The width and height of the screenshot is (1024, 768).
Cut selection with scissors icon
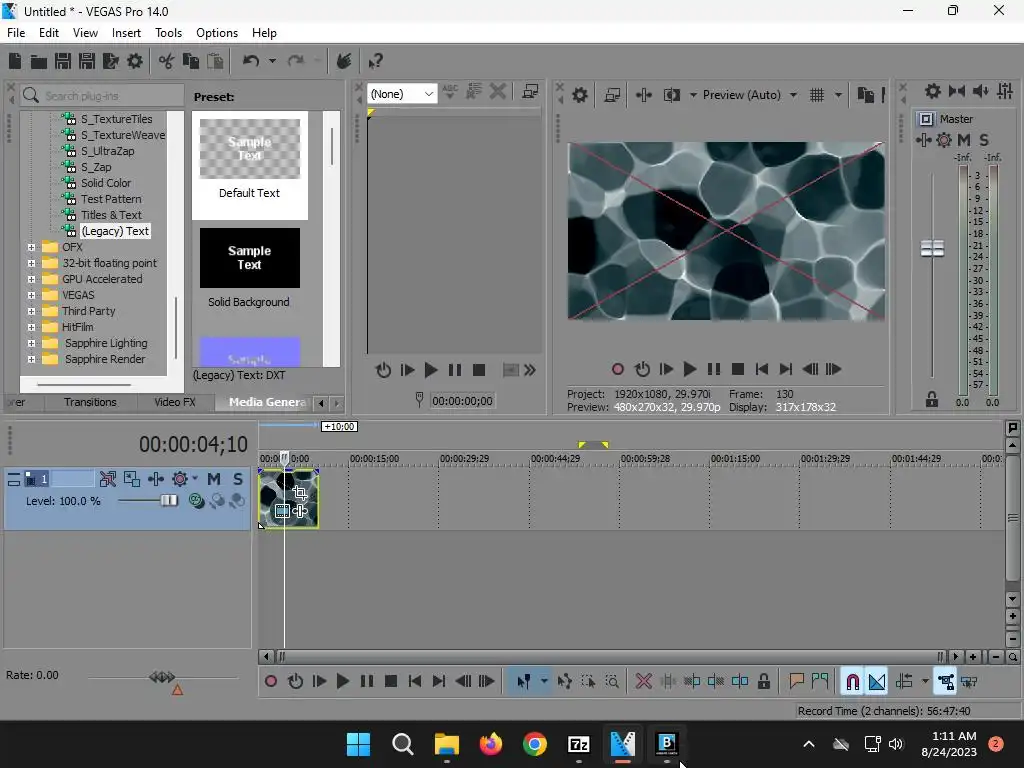(x=167, y=61)
